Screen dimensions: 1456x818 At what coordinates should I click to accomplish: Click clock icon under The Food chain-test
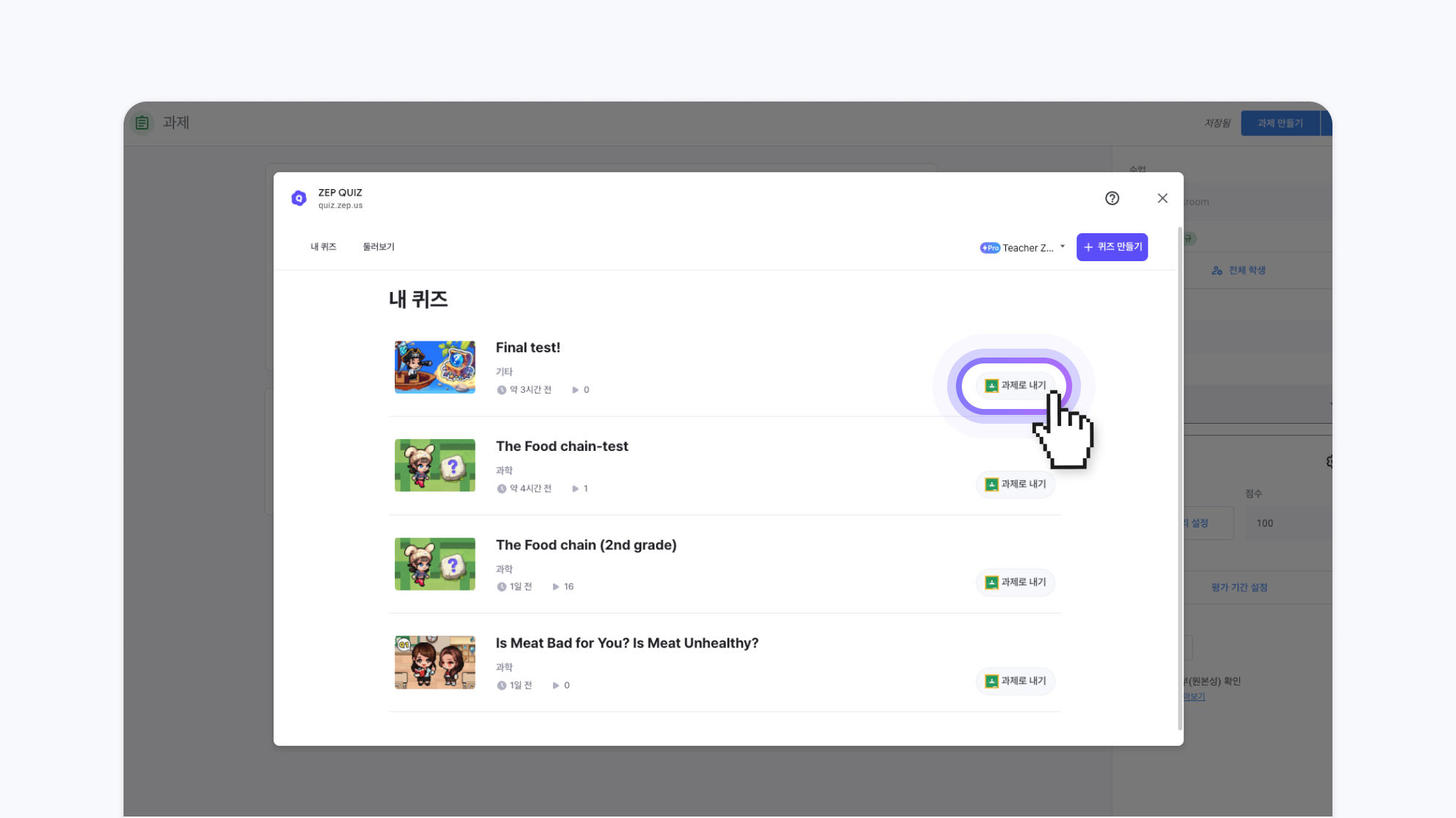[502, 488]
